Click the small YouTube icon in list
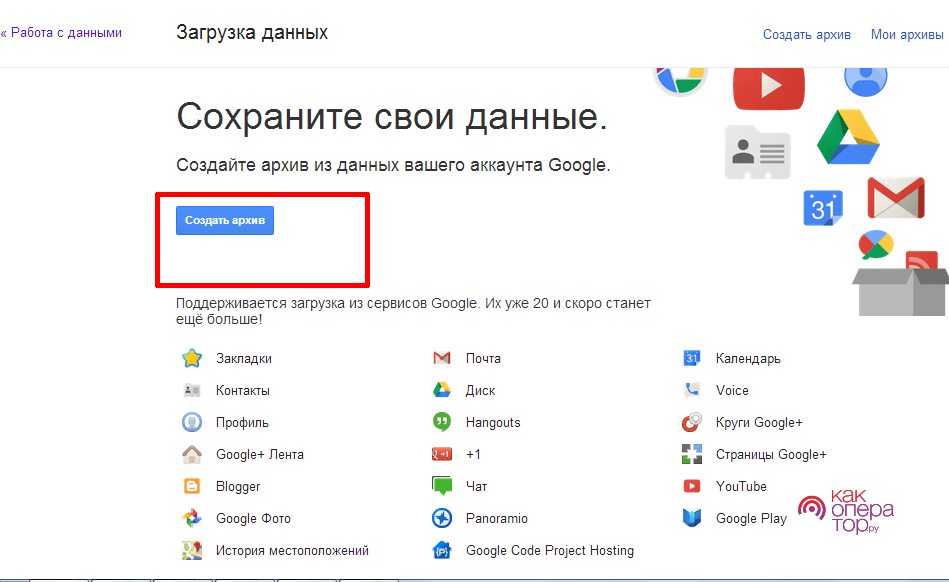Viewport: 949px width, 582px height. pyautogui.click(x=692, y=486)
